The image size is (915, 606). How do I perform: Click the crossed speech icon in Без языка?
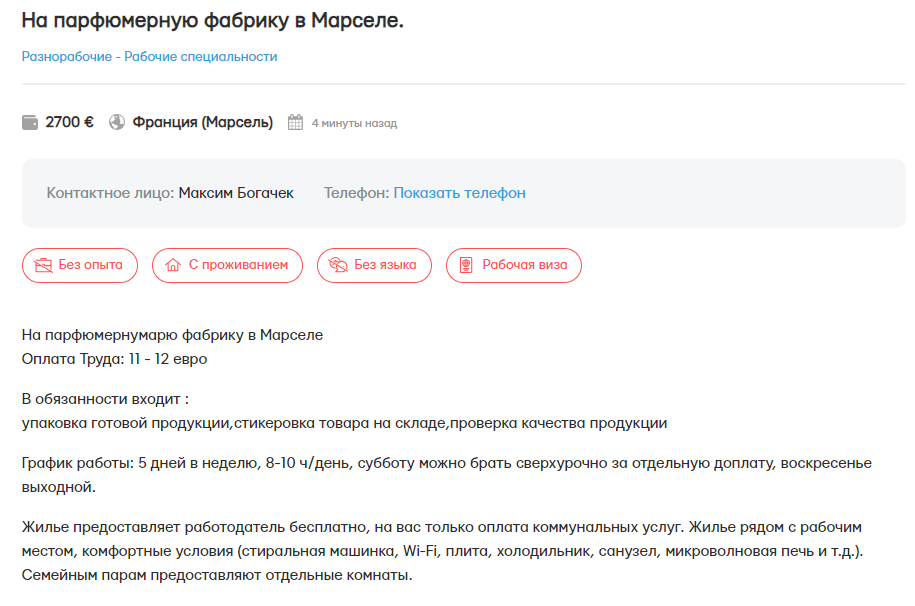[x=338, y=266]
